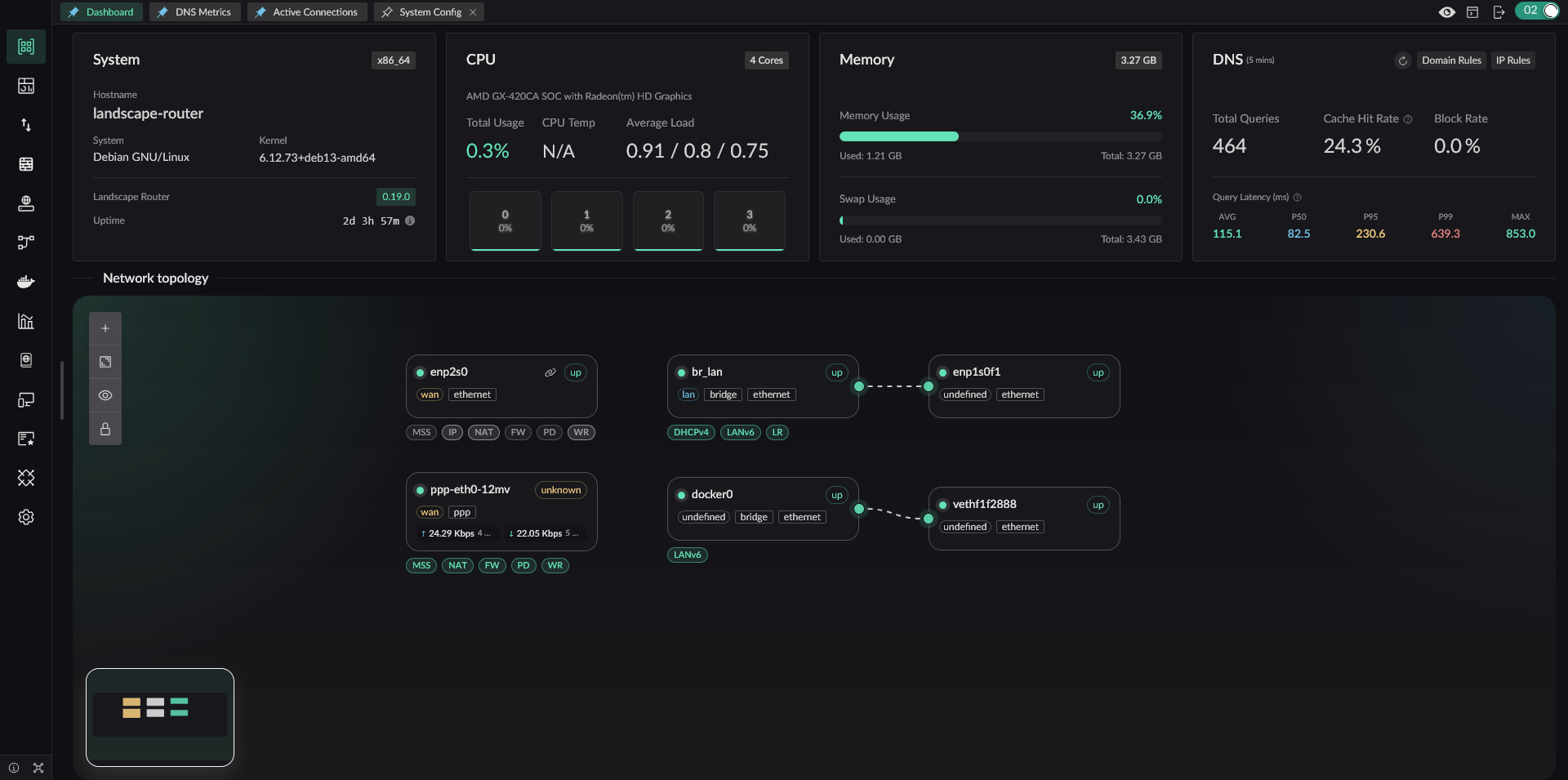The width and height of the screenshot is (1568, 780).
Task: Open the devices monitor icon in sidebar
Action: click(26, 399)
